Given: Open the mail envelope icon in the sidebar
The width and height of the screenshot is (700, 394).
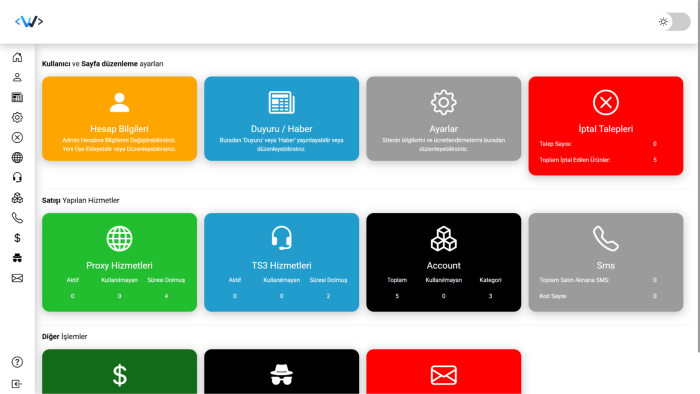Looking at the screenshot, I should pyautogui.click(x=17, y=278).
